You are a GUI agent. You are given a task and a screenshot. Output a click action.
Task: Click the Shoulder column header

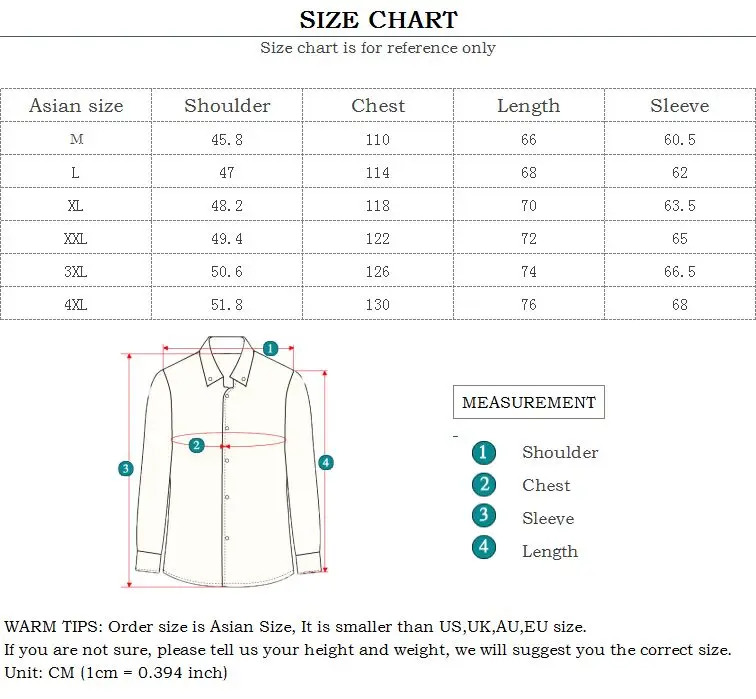tap(227, 106)
